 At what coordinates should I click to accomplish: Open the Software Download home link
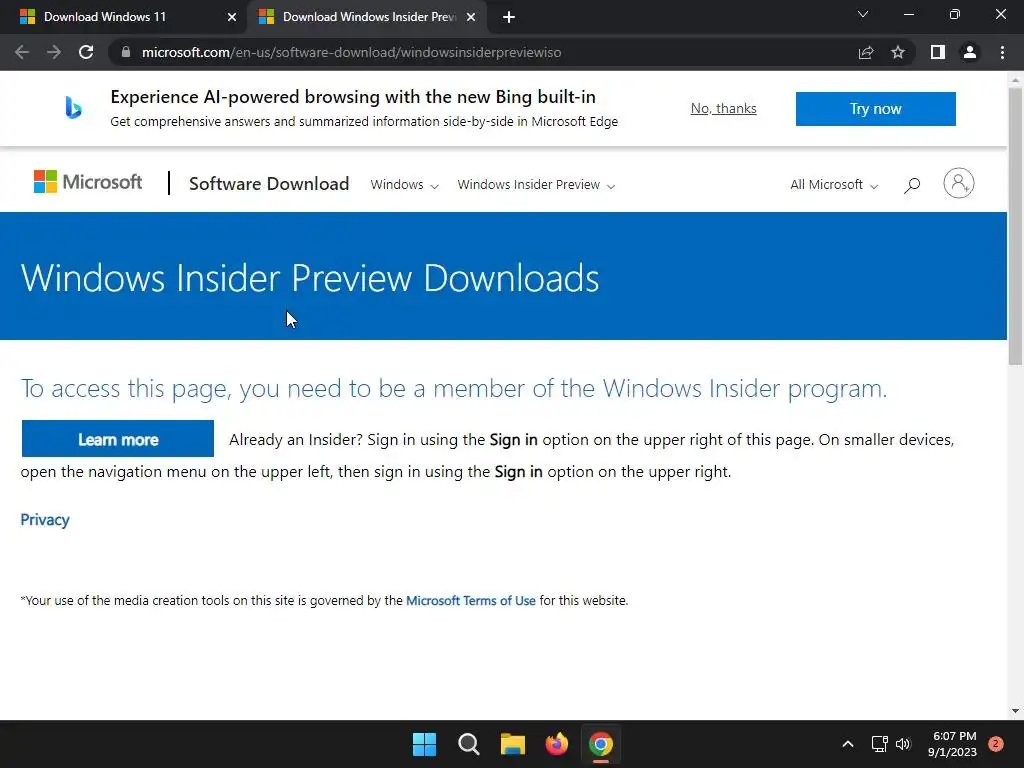click(x=269, y=184)
